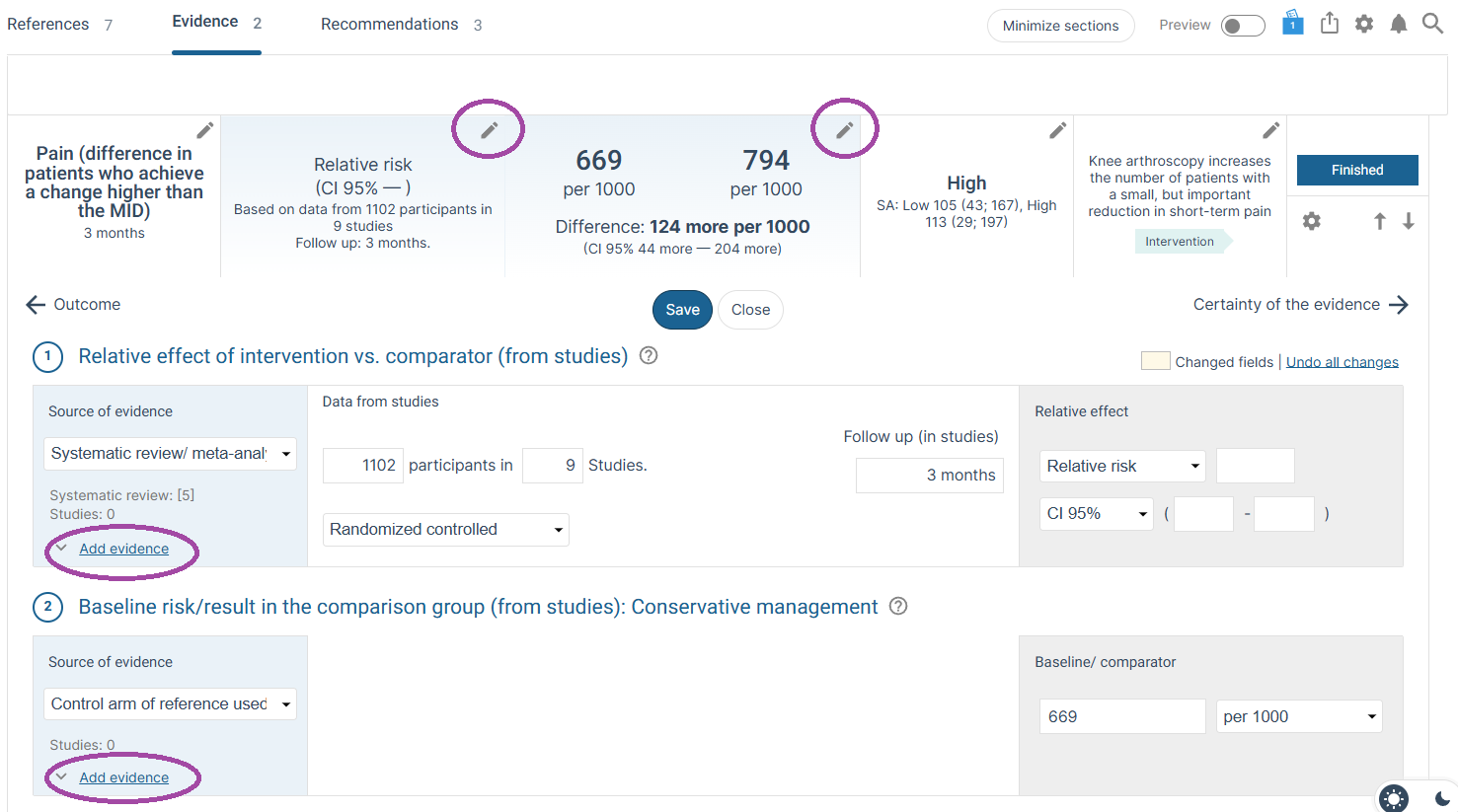Toggle the Preview switch
1458x812 pixels.
pyautogui.click(x=1243, y=26)
